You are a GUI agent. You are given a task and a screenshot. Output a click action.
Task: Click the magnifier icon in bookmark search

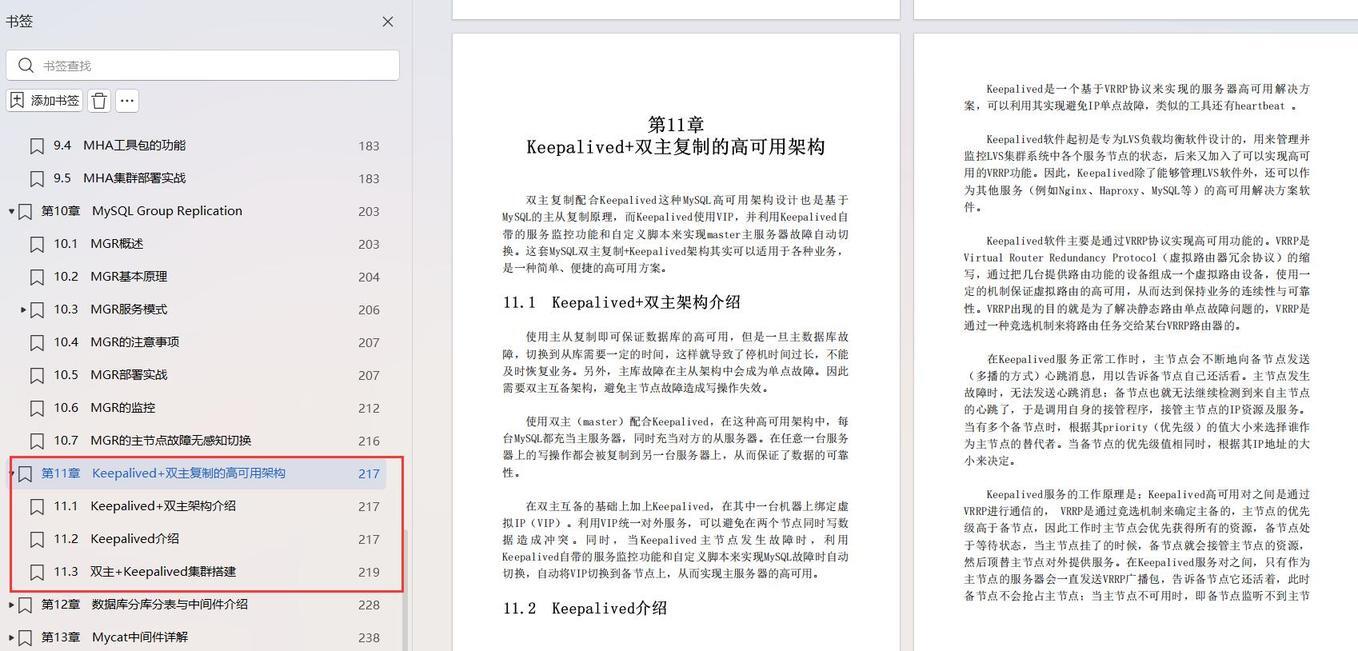pos(26,65)
